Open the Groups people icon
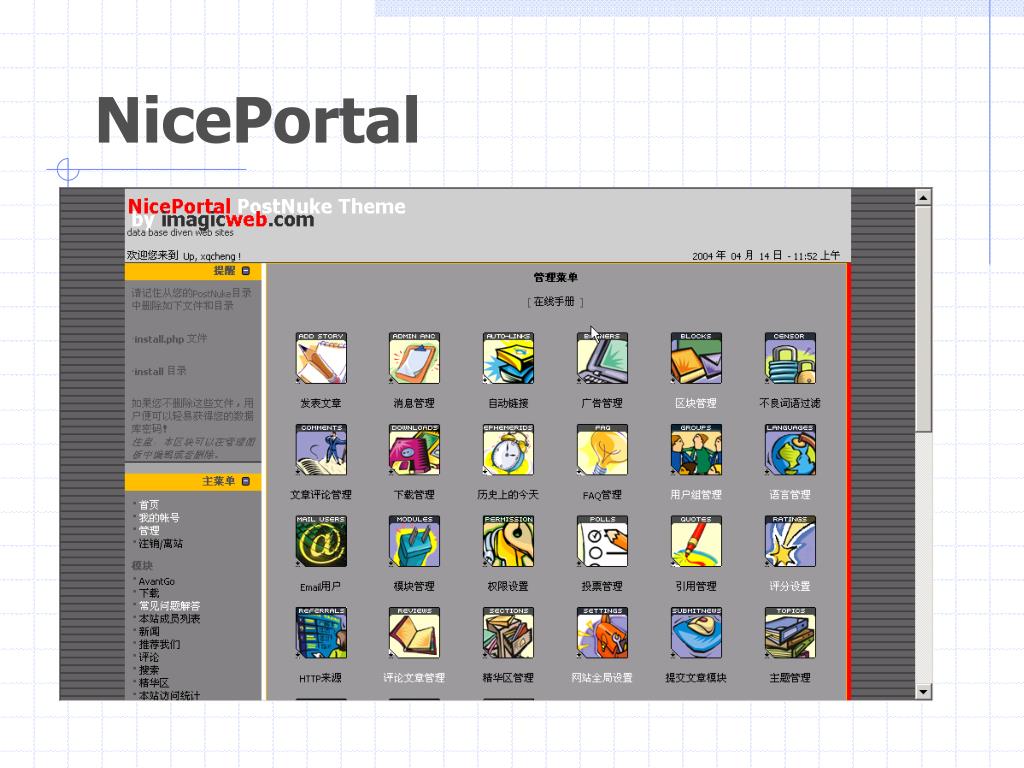1024x768 pixels. pos(696,449)
